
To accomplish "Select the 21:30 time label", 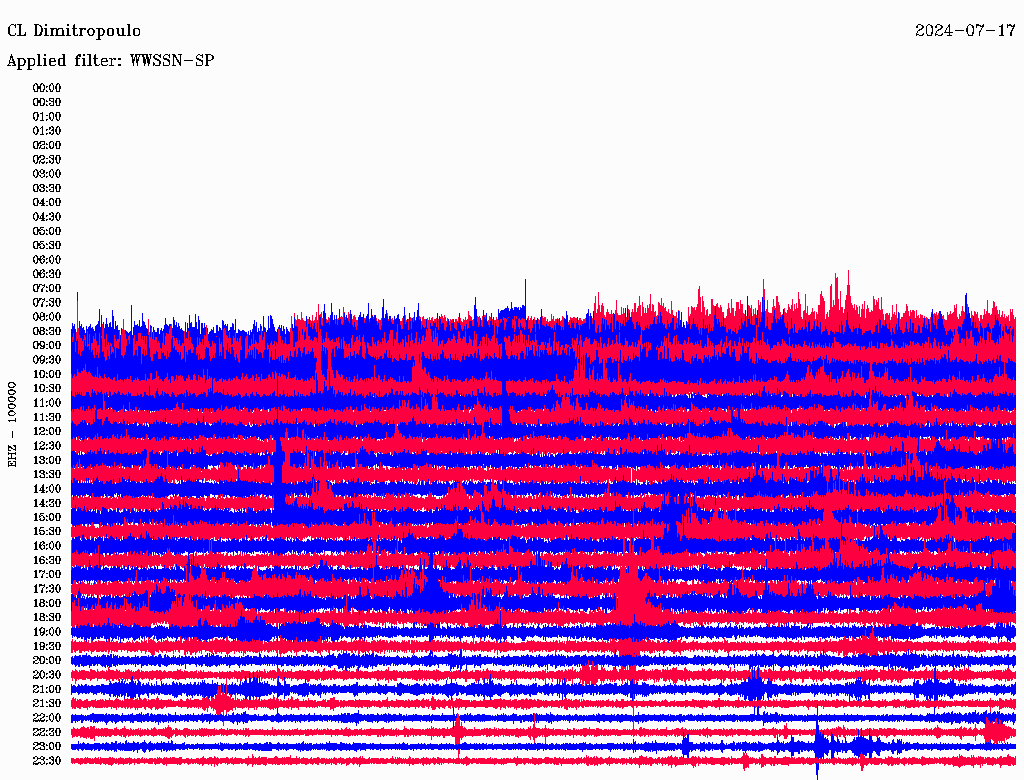I will click(47, 704).
